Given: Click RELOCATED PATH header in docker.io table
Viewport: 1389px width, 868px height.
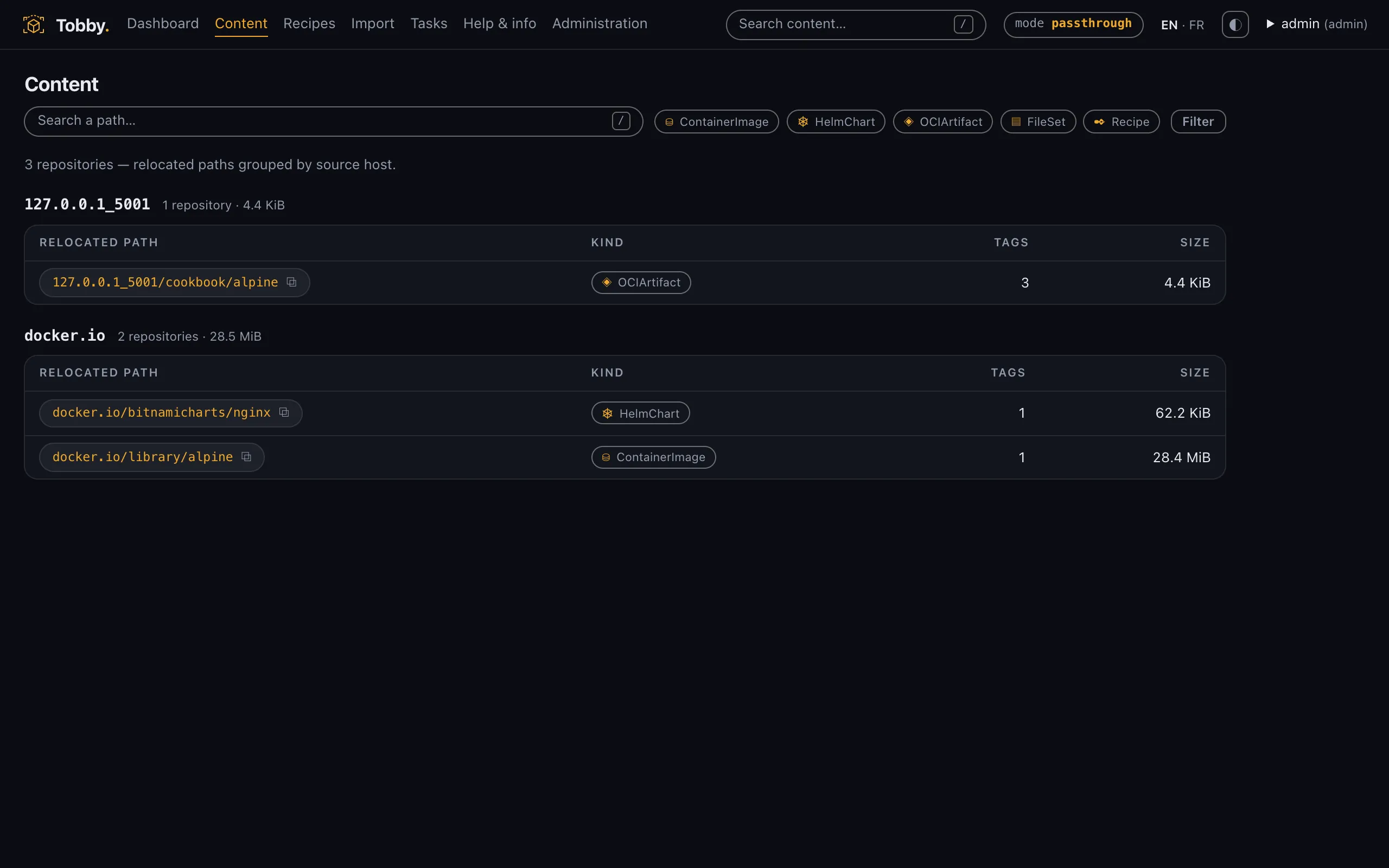Looking at the screenshot, I should click(x=99, y=373).
